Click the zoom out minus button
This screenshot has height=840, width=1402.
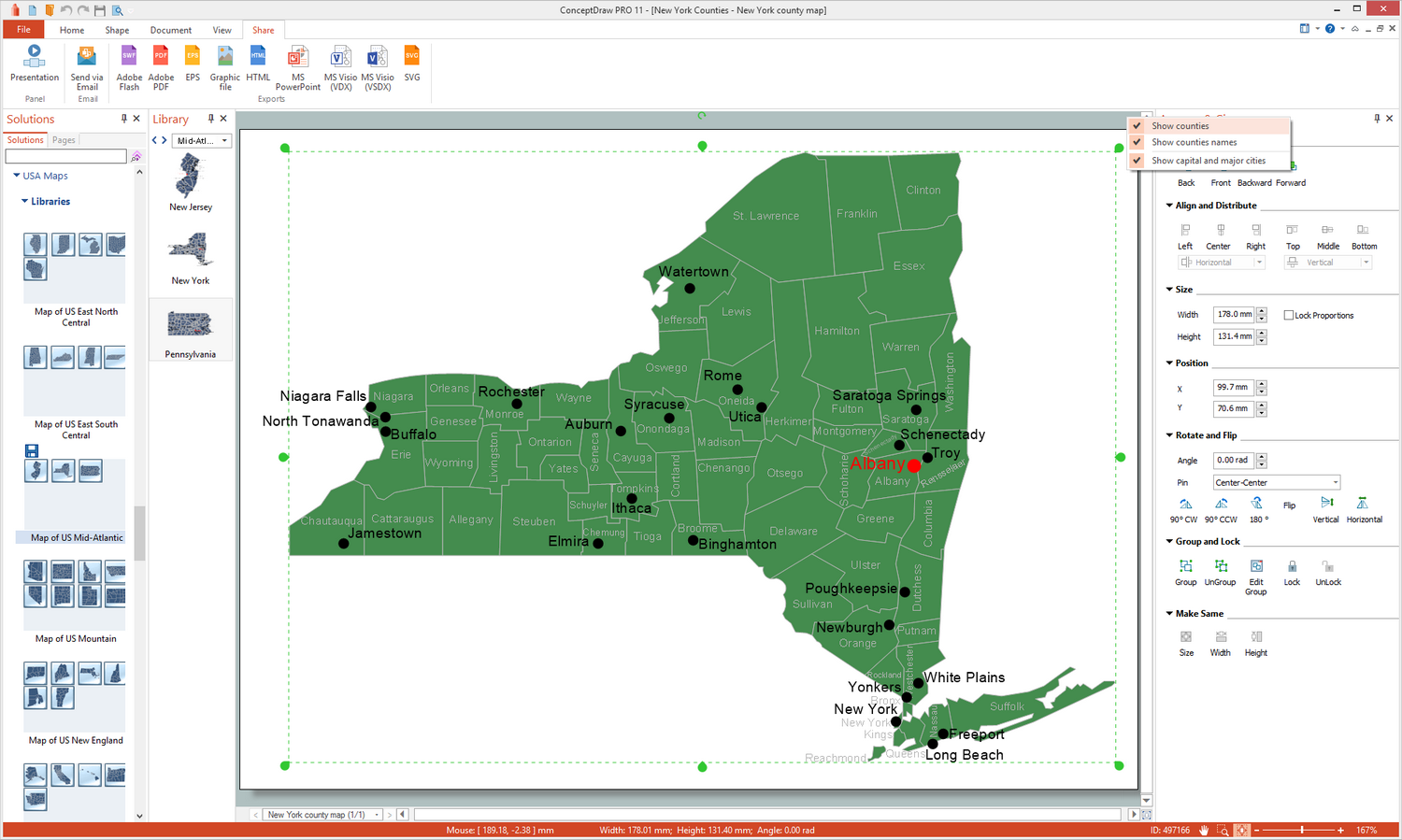point(1257,830)
